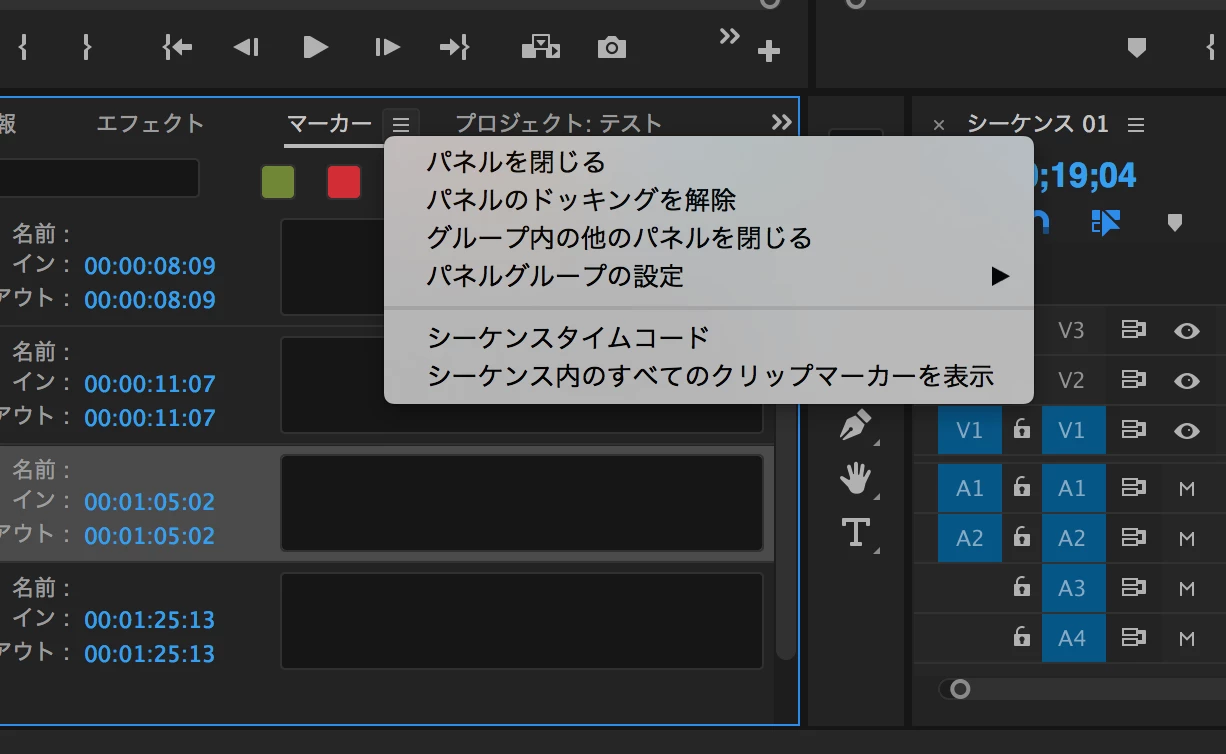This screenshot has width=1226, height=754.
Task: Toggle sync lock on track V2
Action: point(1133,380)
